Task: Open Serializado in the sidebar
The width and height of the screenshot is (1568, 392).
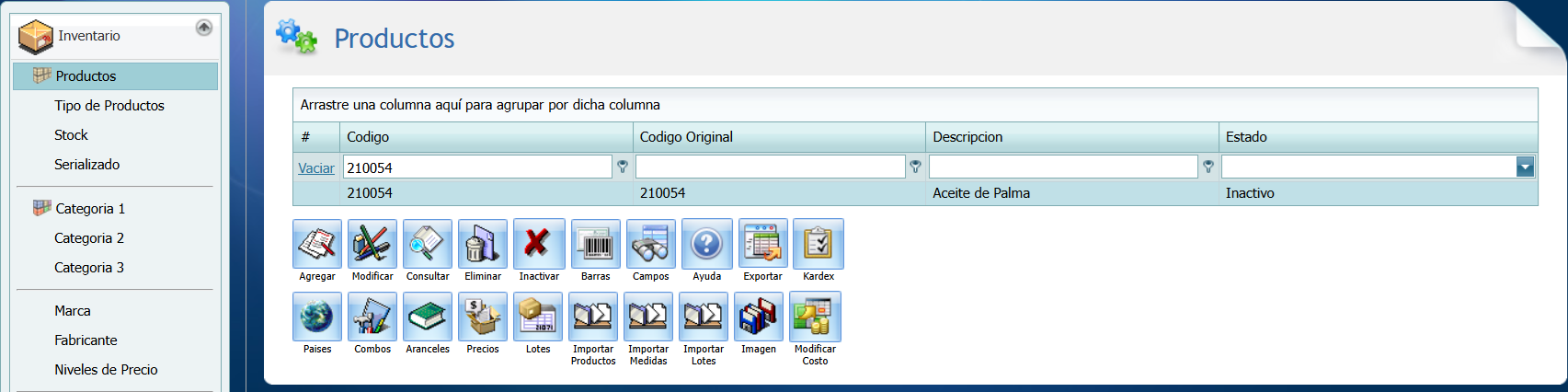Action: (x=87, y=165)
